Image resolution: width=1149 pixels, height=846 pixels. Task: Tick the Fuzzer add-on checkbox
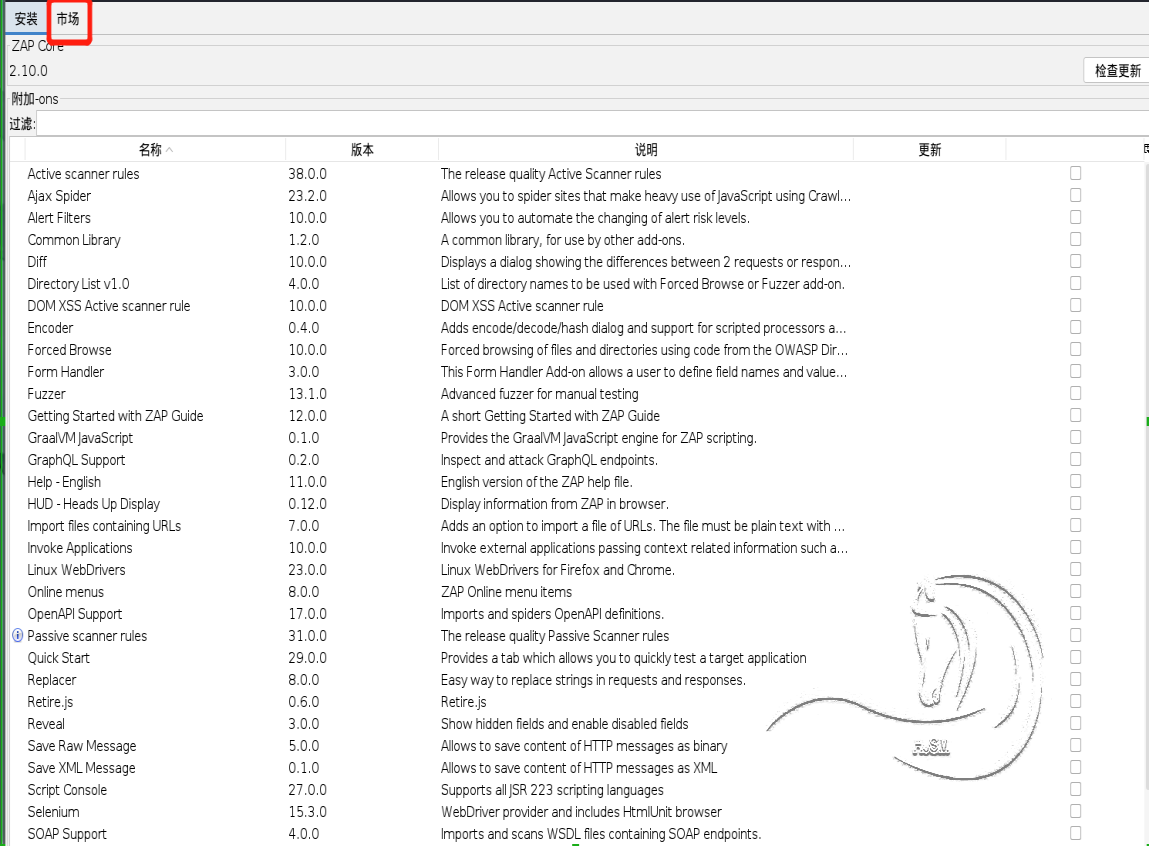coord(1075,393)
